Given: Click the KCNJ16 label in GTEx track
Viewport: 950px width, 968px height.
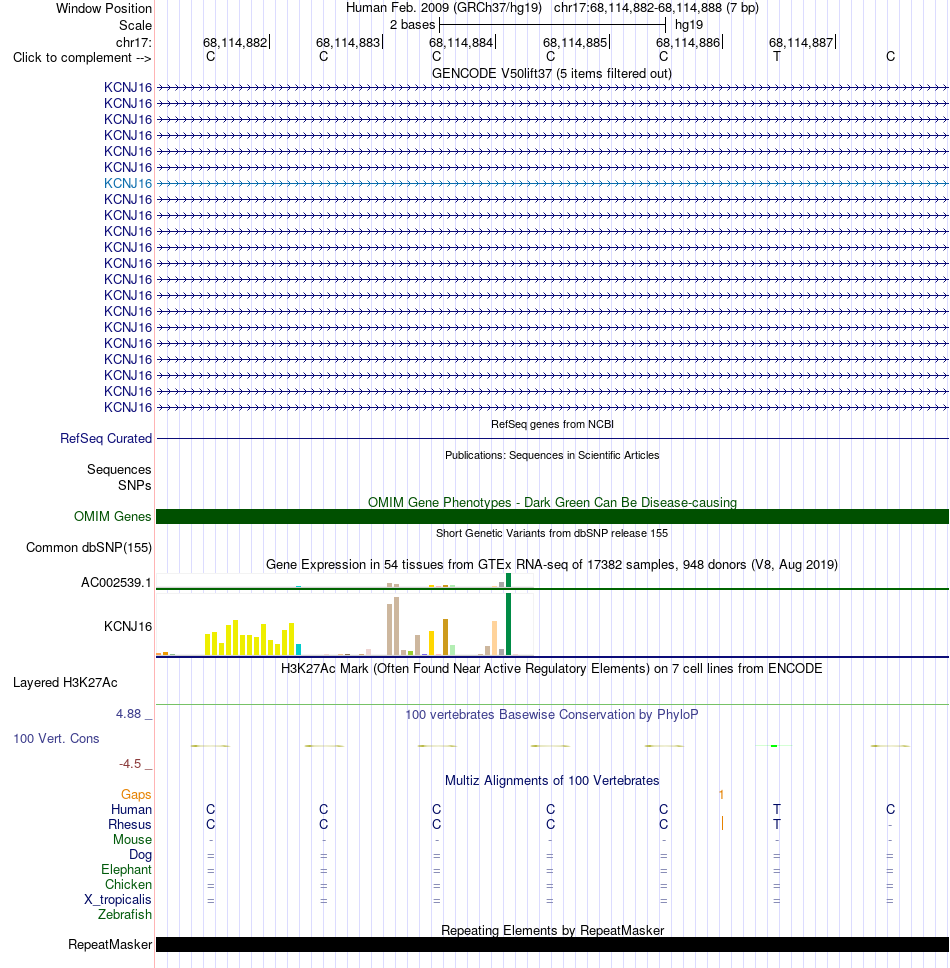Looking at the screenshot, I should coord(128,627).
